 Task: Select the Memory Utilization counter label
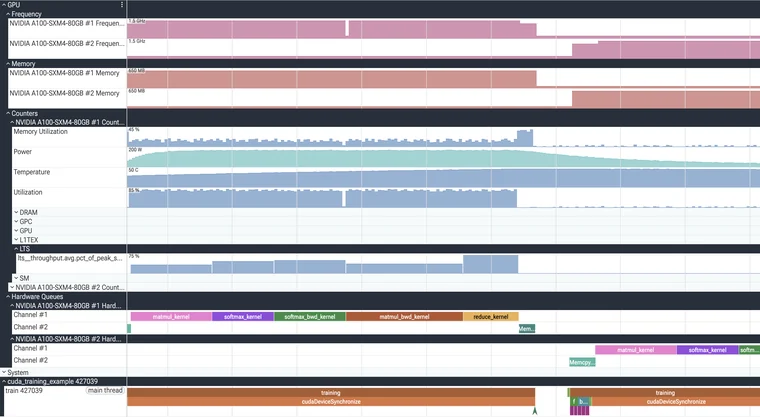(x=41, y=131)
